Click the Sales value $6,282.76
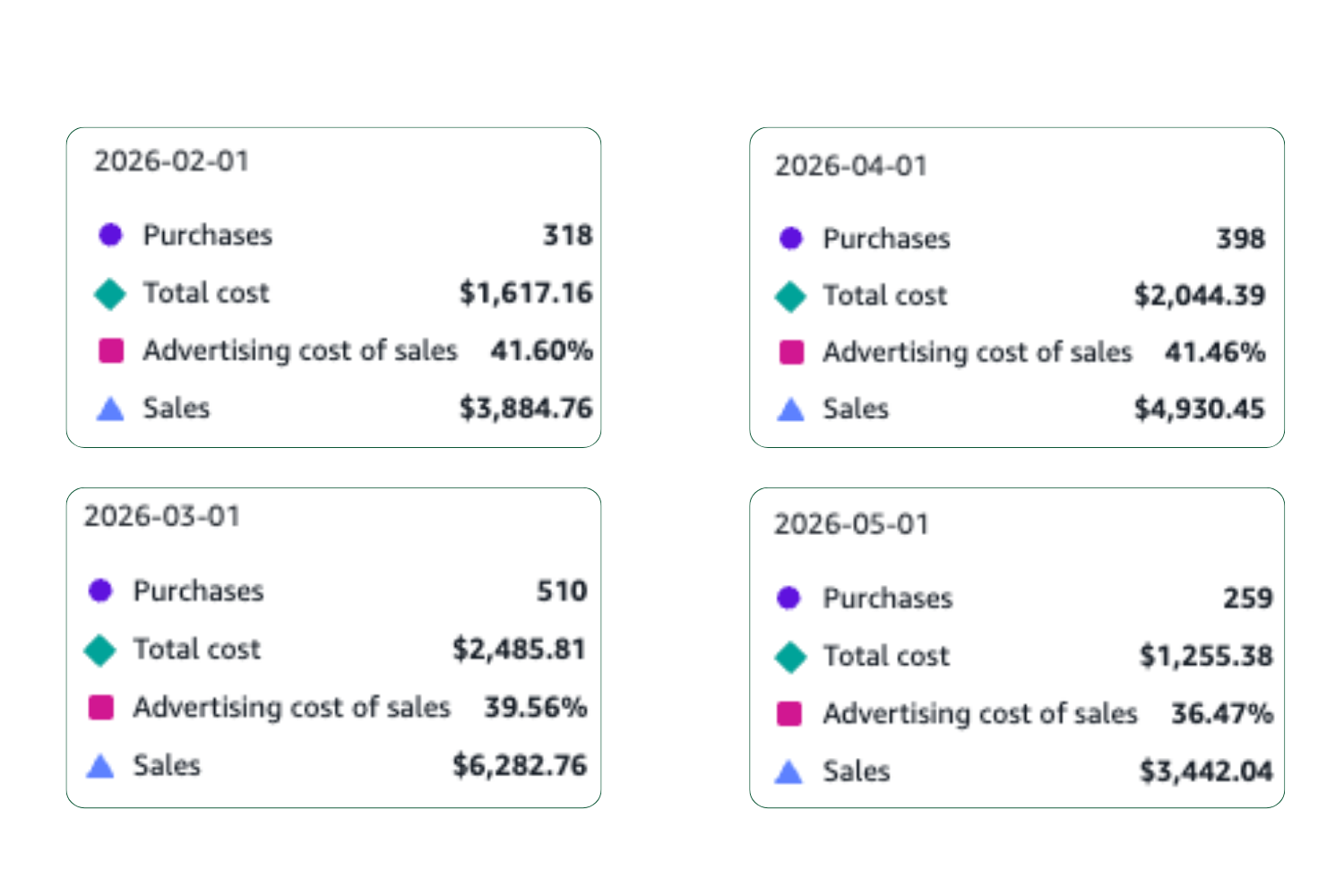1344x896 pixels. click(520, 765)
